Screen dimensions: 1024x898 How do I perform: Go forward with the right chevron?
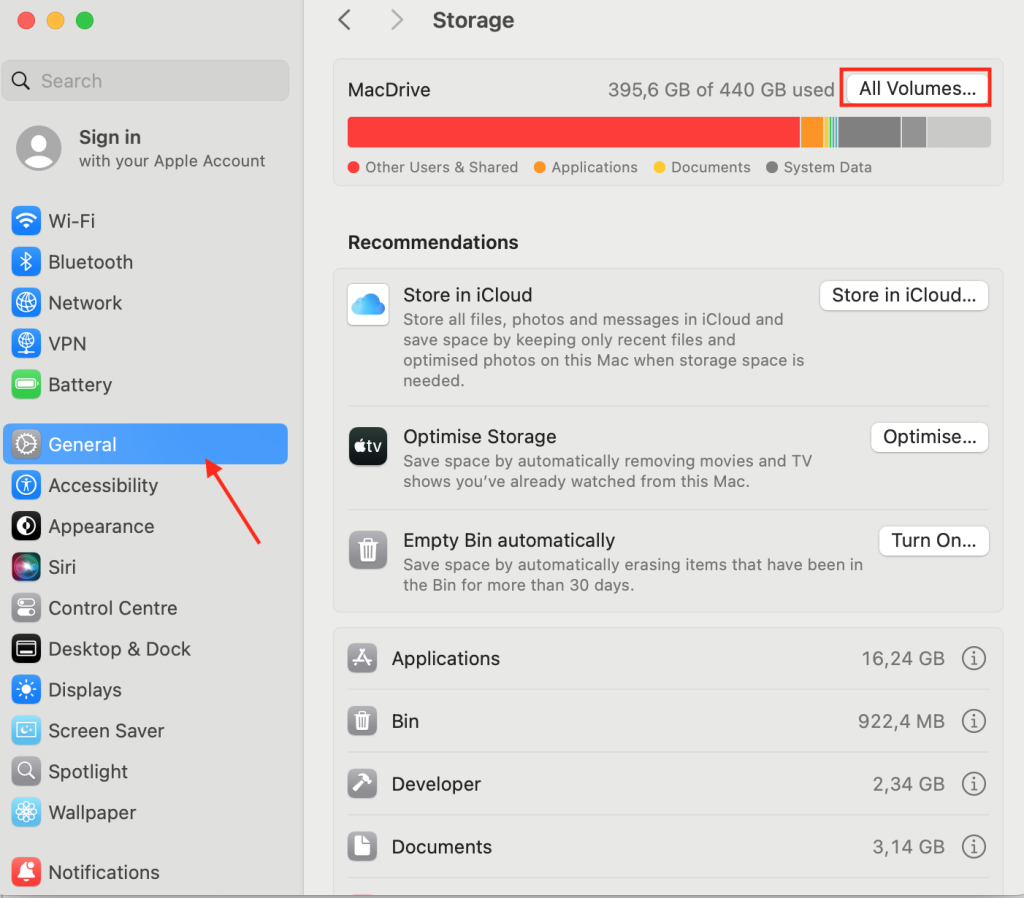[x=396, y=20]
